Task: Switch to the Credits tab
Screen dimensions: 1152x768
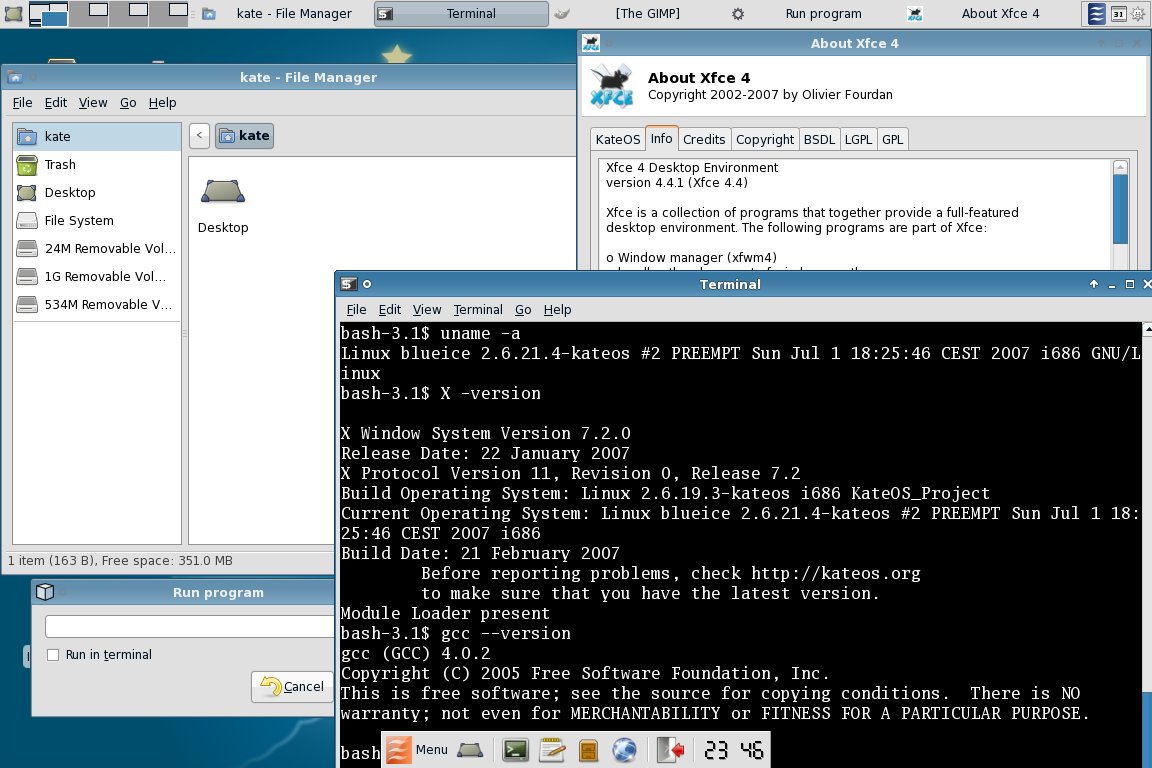Action: coord(704,139)
